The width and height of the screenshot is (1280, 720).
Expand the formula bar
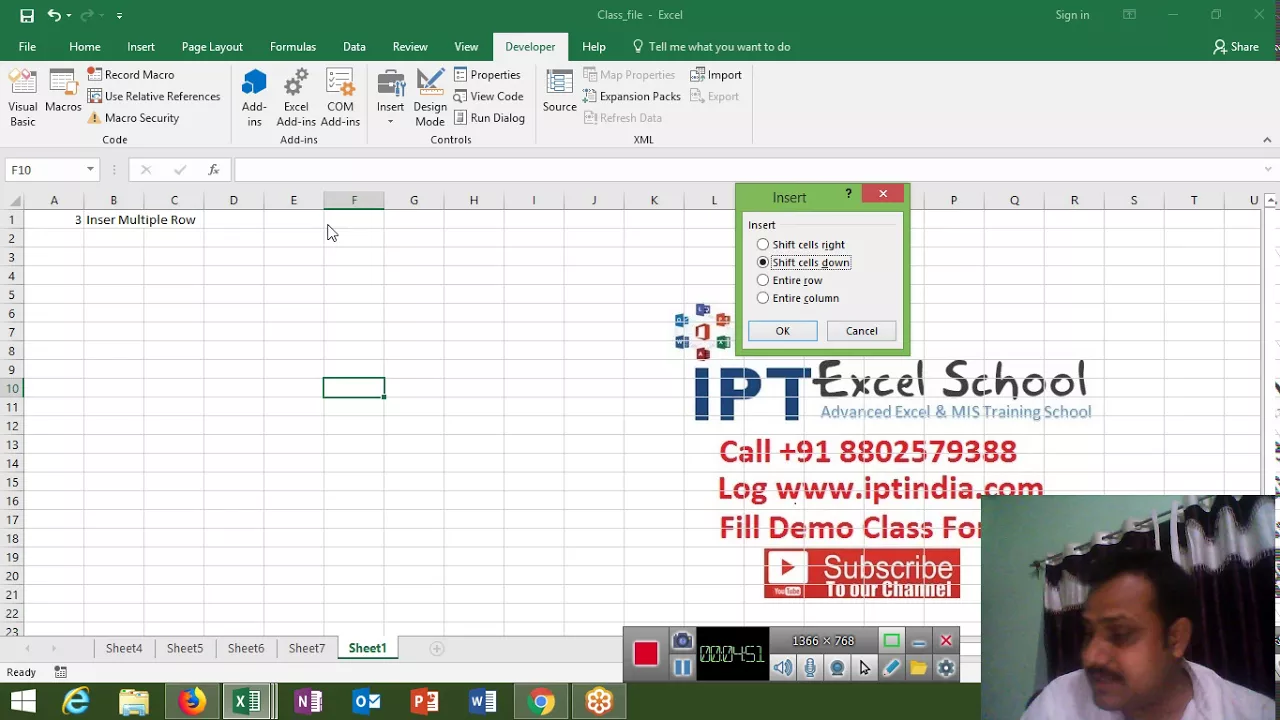coord(1268,170)
